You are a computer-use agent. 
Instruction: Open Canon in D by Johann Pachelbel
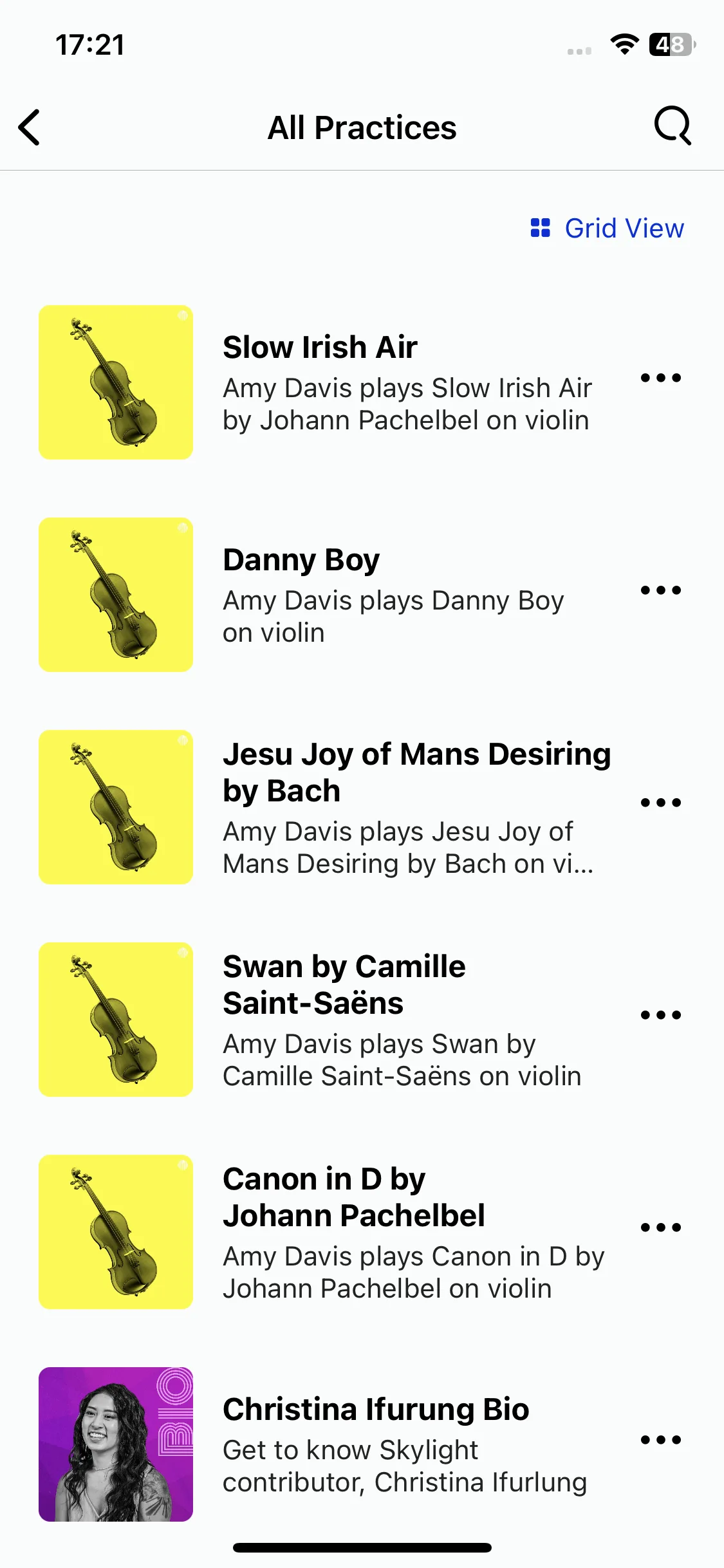pyautogui.click(x=354, y=1197)
